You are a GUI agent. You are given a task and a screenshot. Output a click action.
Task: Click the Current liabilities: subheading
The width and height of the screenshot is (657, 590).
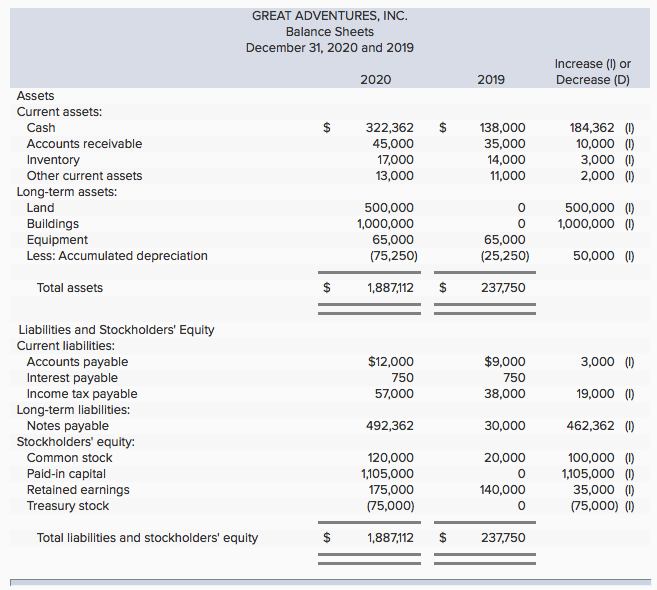(66, 346)
